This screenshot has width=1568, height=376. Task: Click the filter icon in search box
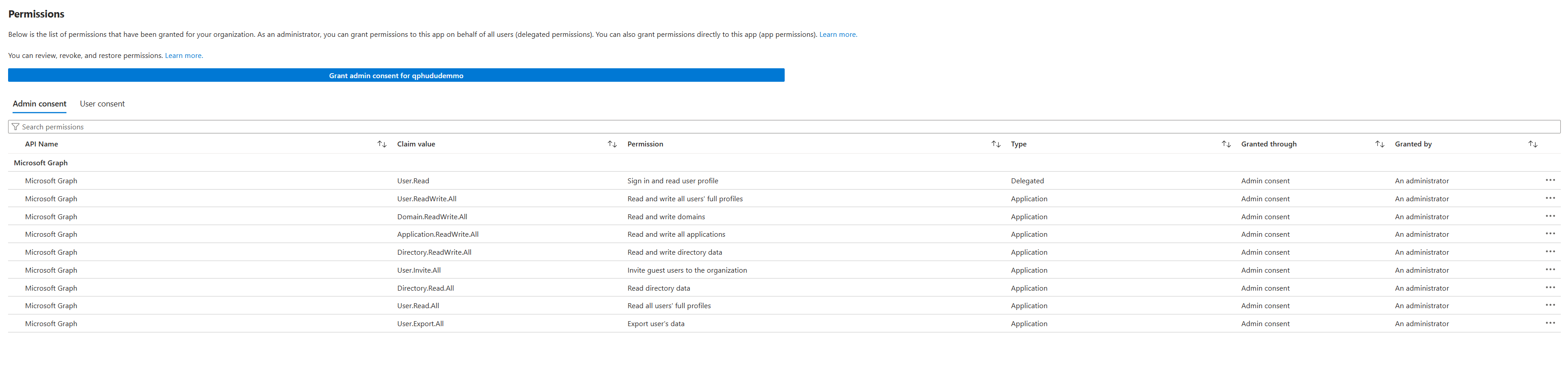tap(16, 127)
